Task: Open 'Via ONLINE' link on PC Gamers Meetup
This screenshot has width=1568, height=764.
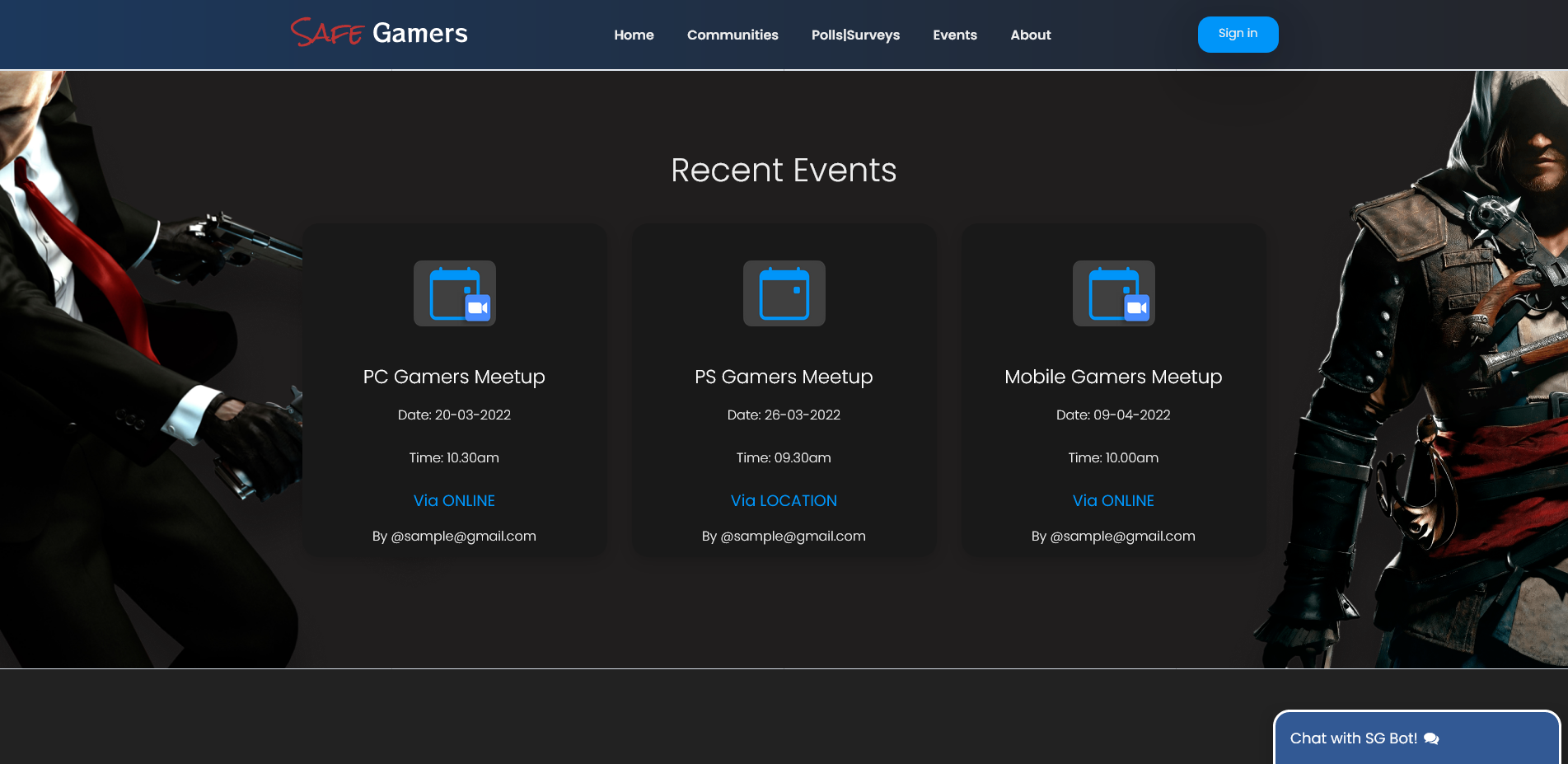Action: coord(454,500)
